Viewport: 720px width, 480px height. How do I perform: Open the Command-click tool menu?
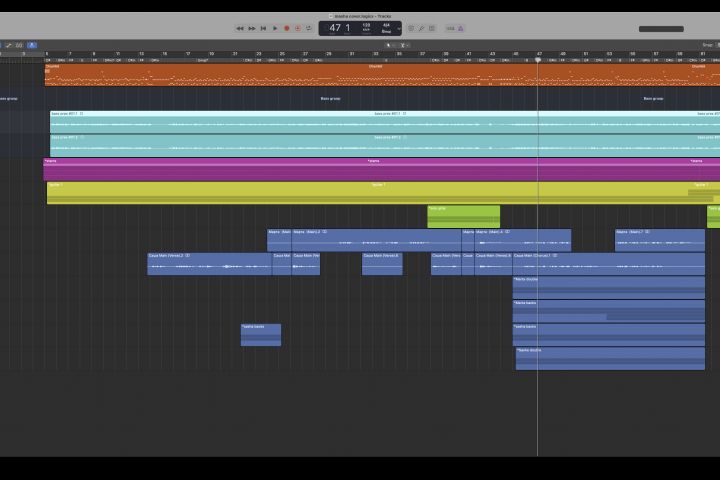404,45
